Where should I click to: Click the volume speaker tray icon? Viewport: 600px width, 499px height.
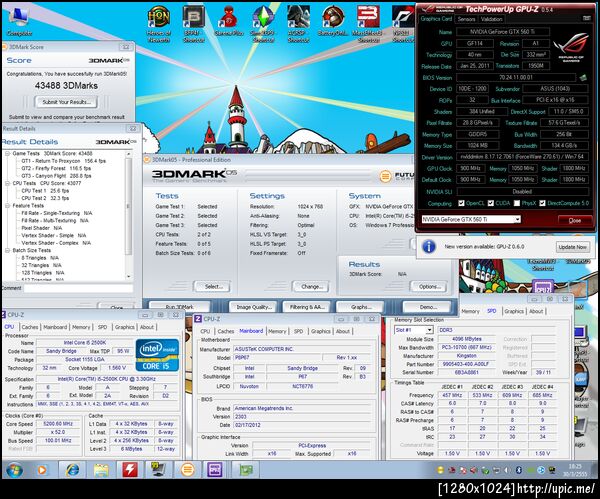[x=507, y=470]
